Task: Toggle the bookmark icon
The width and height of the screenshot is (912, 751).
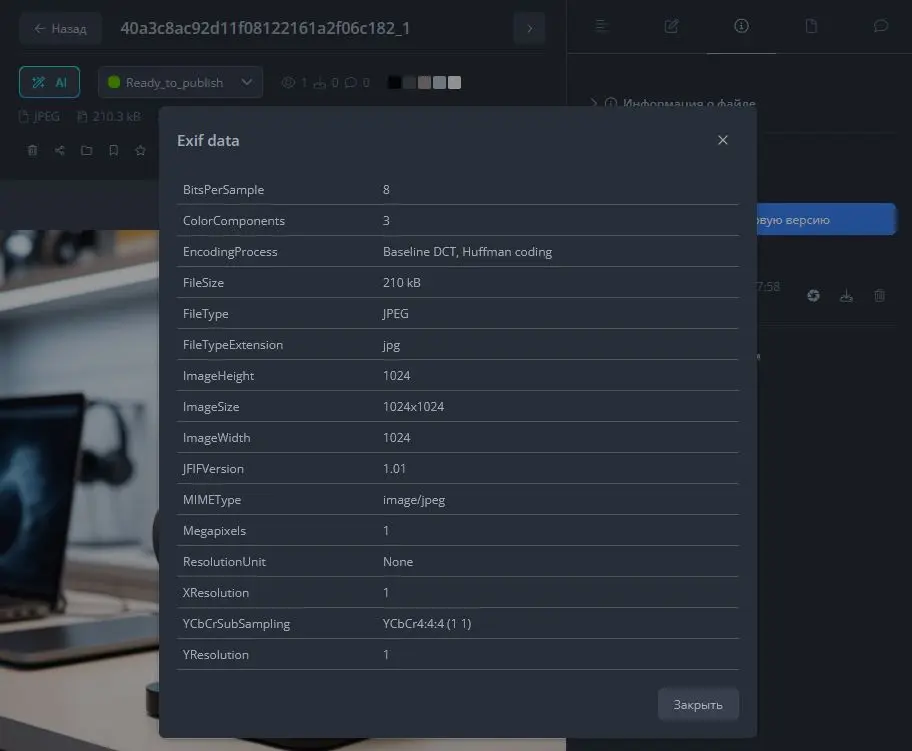Action: (113, 151)
